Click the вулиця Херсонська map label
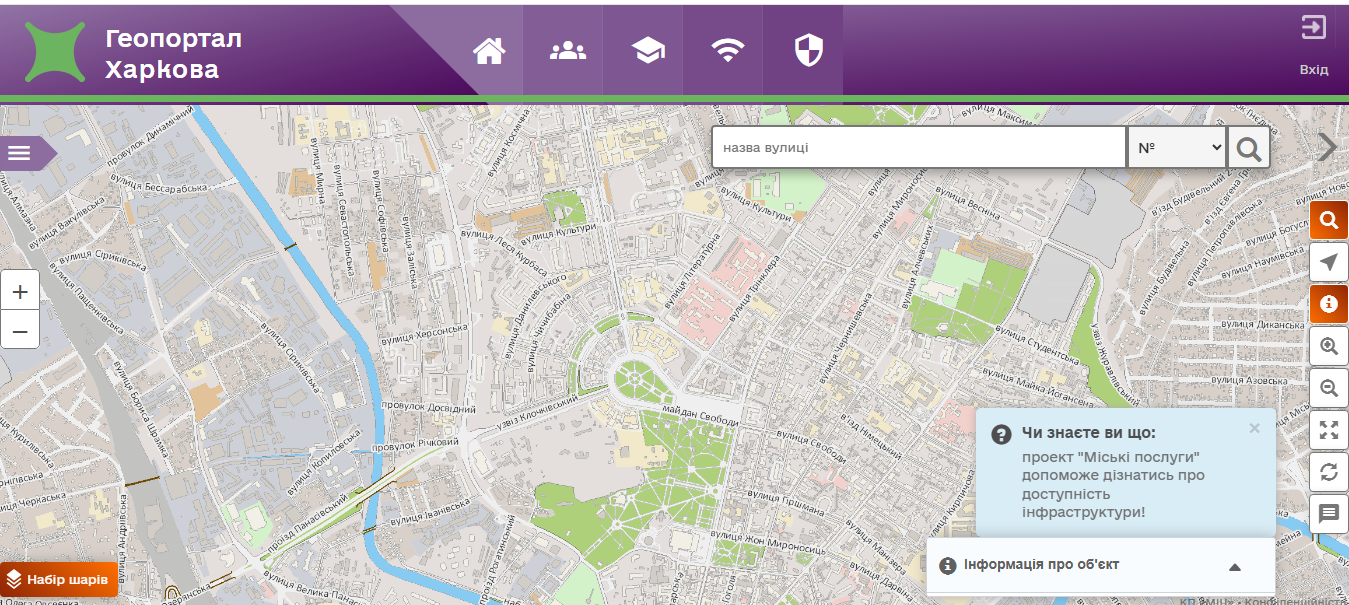Viewport: 1349px width, 605px height. click(x=425, y=335)
